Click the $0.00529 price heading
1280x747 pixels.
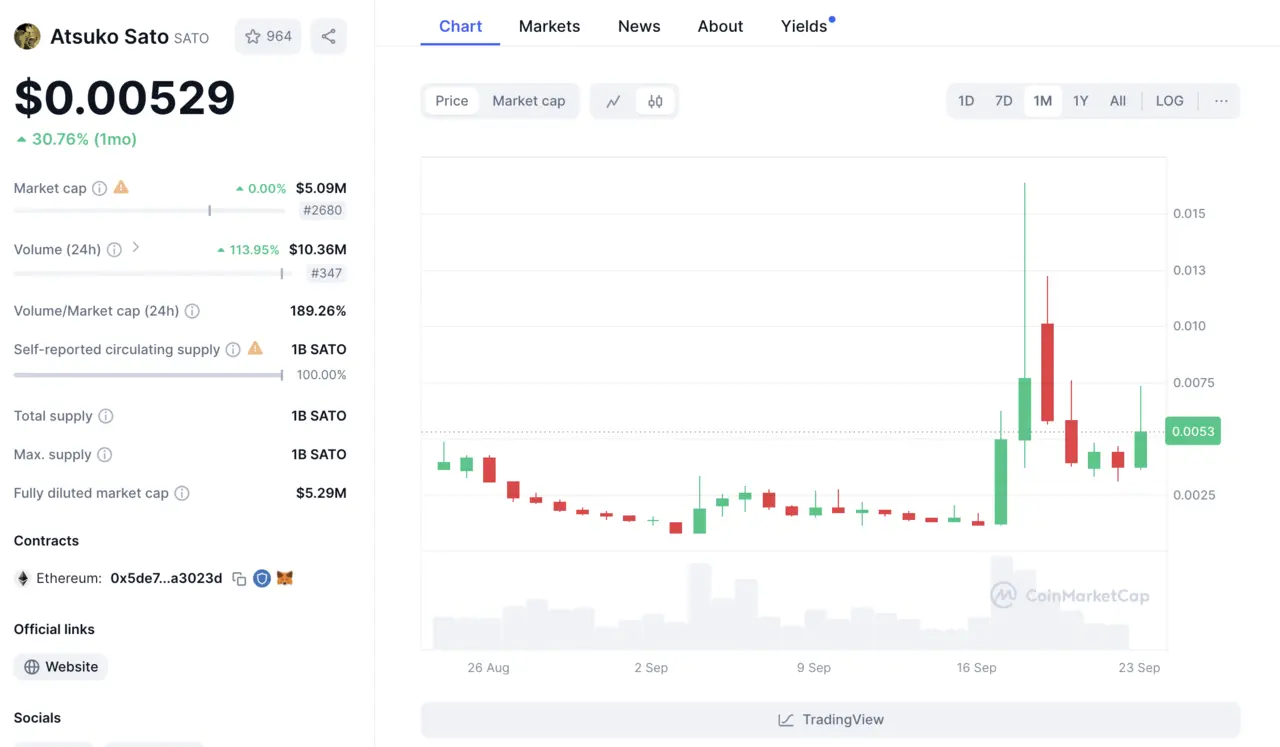coord(124,97)
